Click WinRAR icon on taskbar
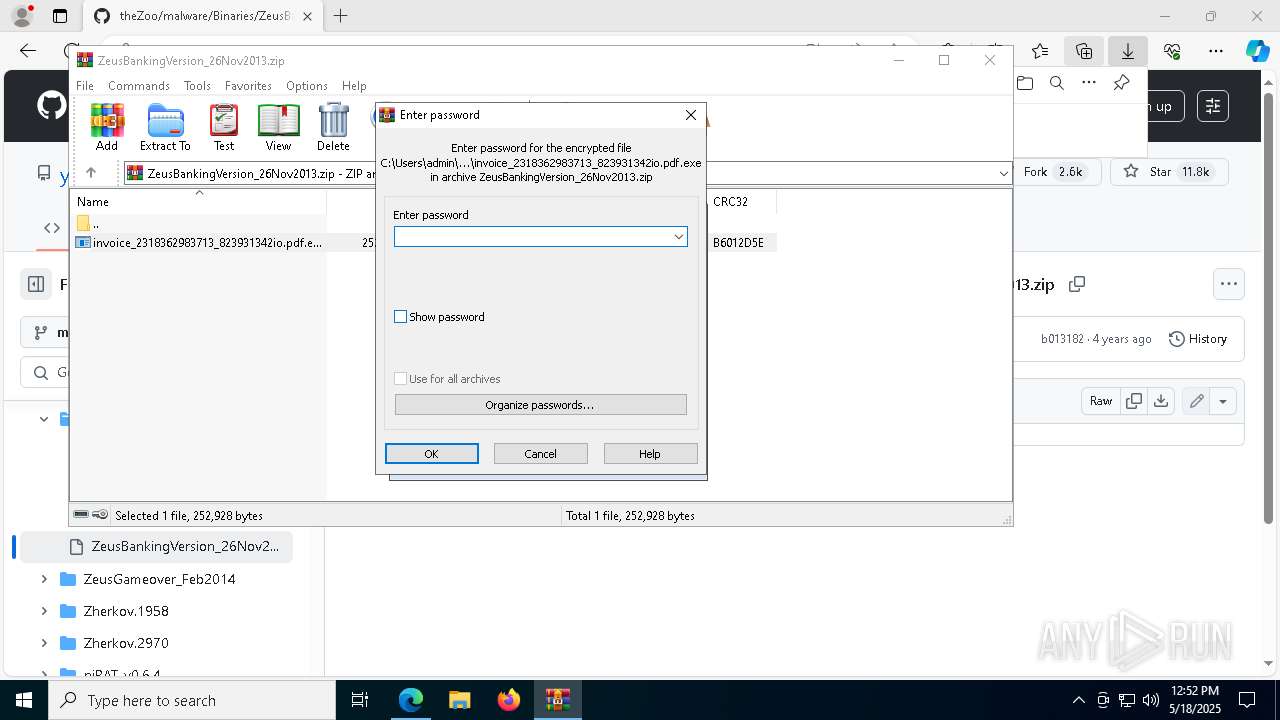The width and height of the screenshot is (1280, 720). [x=557, y=700]
